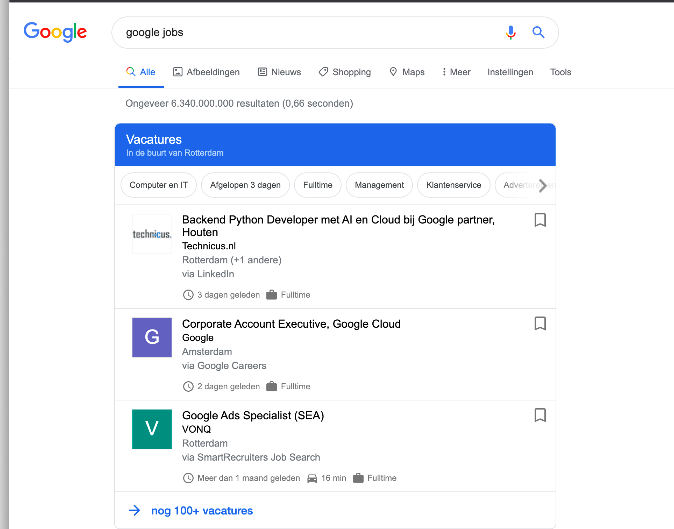Open the Maps tab

point(407,72)
